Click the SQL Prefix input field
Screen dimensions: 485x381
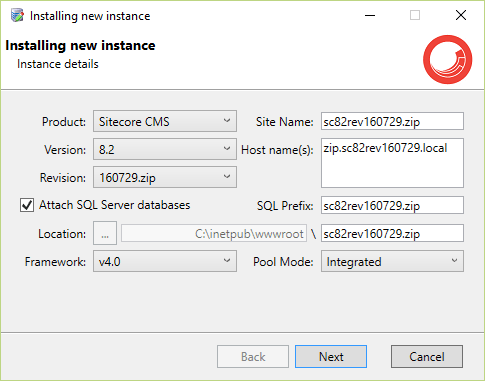point(392,205)
